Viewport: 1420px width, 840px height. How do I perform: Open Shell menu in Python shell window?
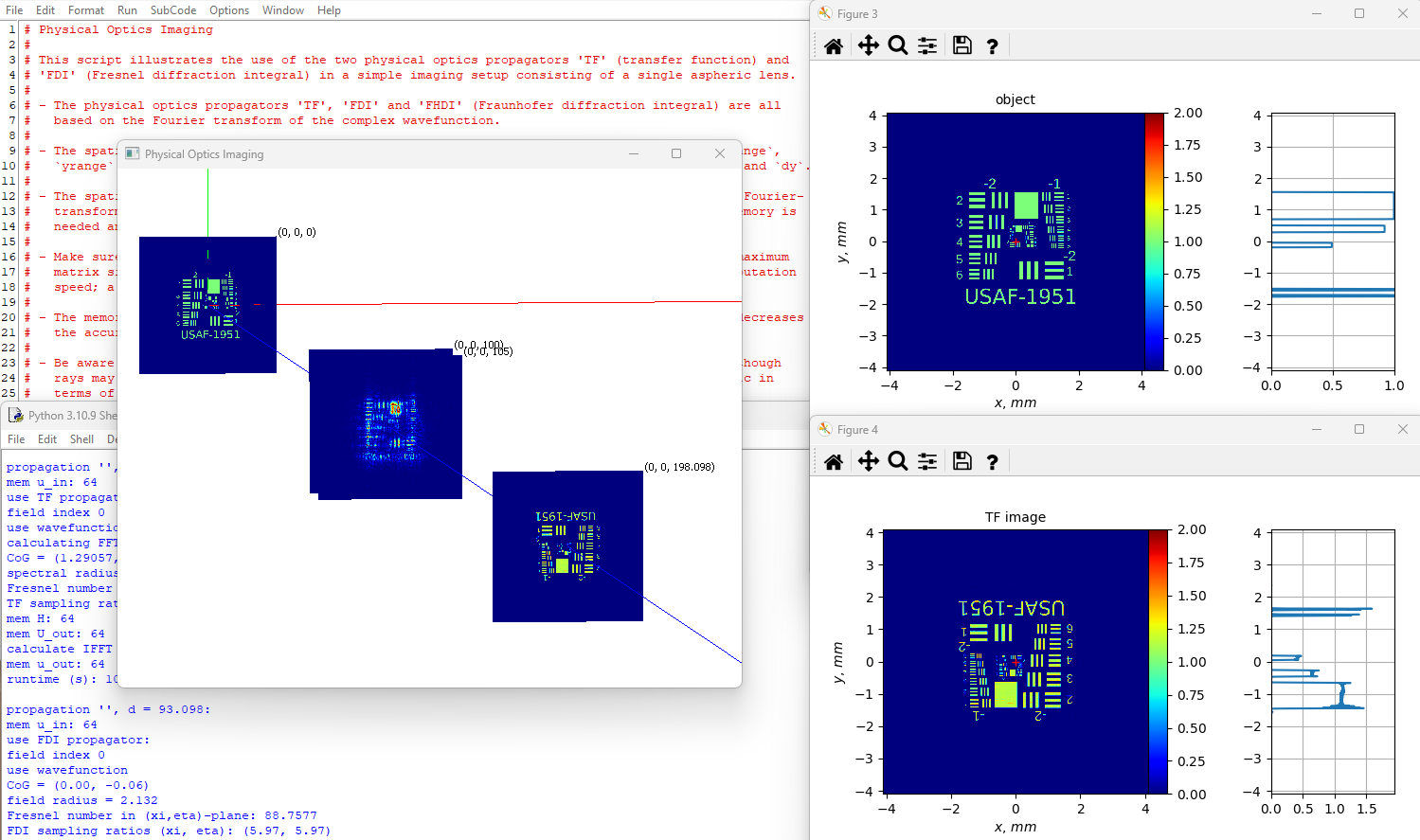(81, 439)
